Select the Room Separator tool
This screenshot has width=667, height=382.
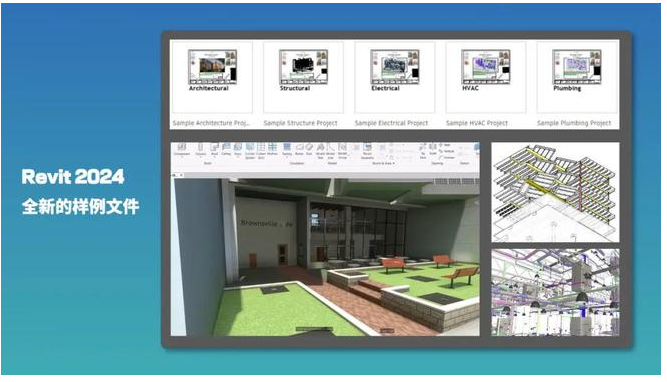[367, 151]
